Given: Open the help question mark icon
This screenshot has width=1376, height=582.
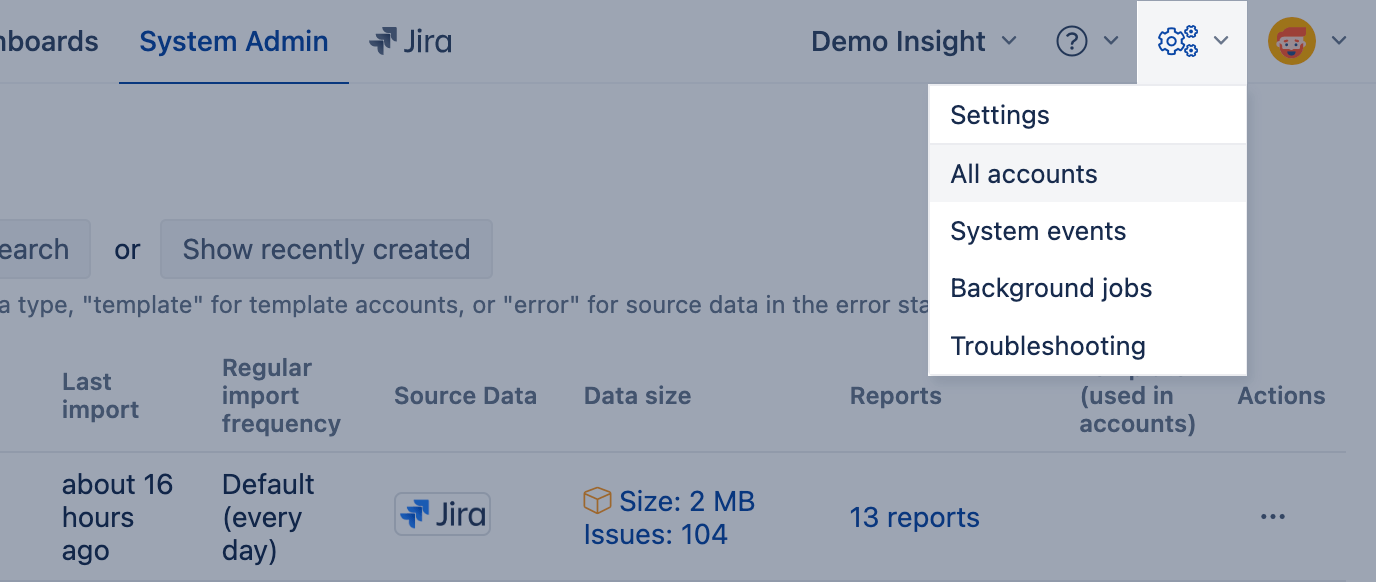Looking at the screenshot, I should pyautogui.click(x=1072, y=42).
